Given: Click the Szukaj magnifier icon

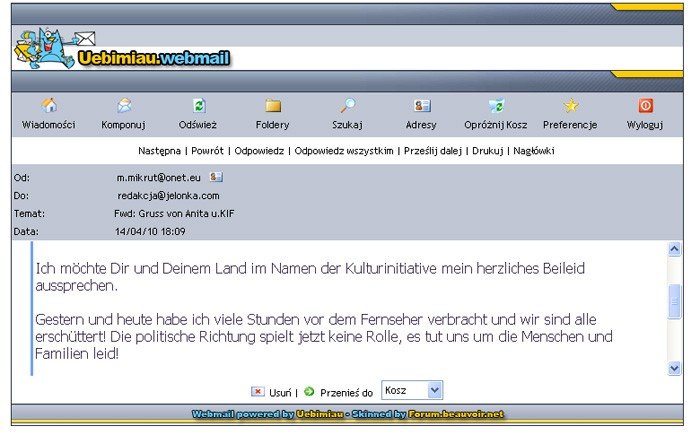Looking at the screenshot, I should point(348,106).
